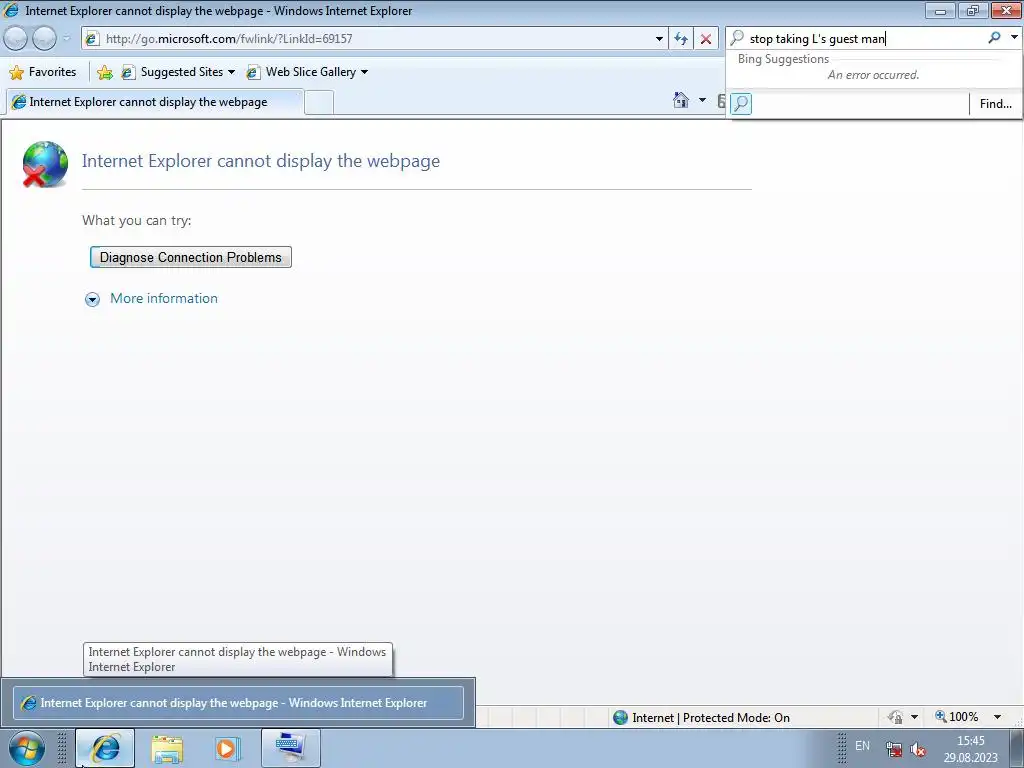Click the Internet Explorer taskbar preview thumbnail

[x=238, y=703]
